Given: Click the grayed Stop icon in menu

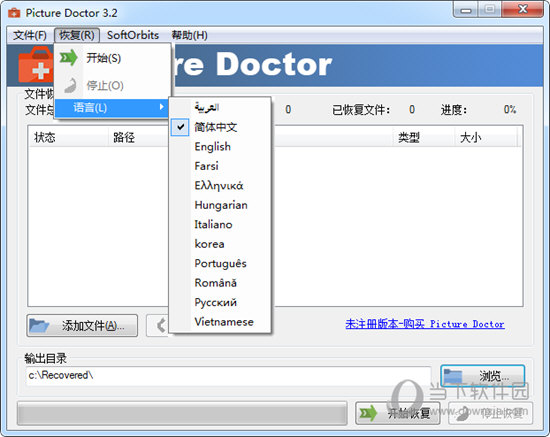Looking at the screenshot, I should (x=71, y=86).
